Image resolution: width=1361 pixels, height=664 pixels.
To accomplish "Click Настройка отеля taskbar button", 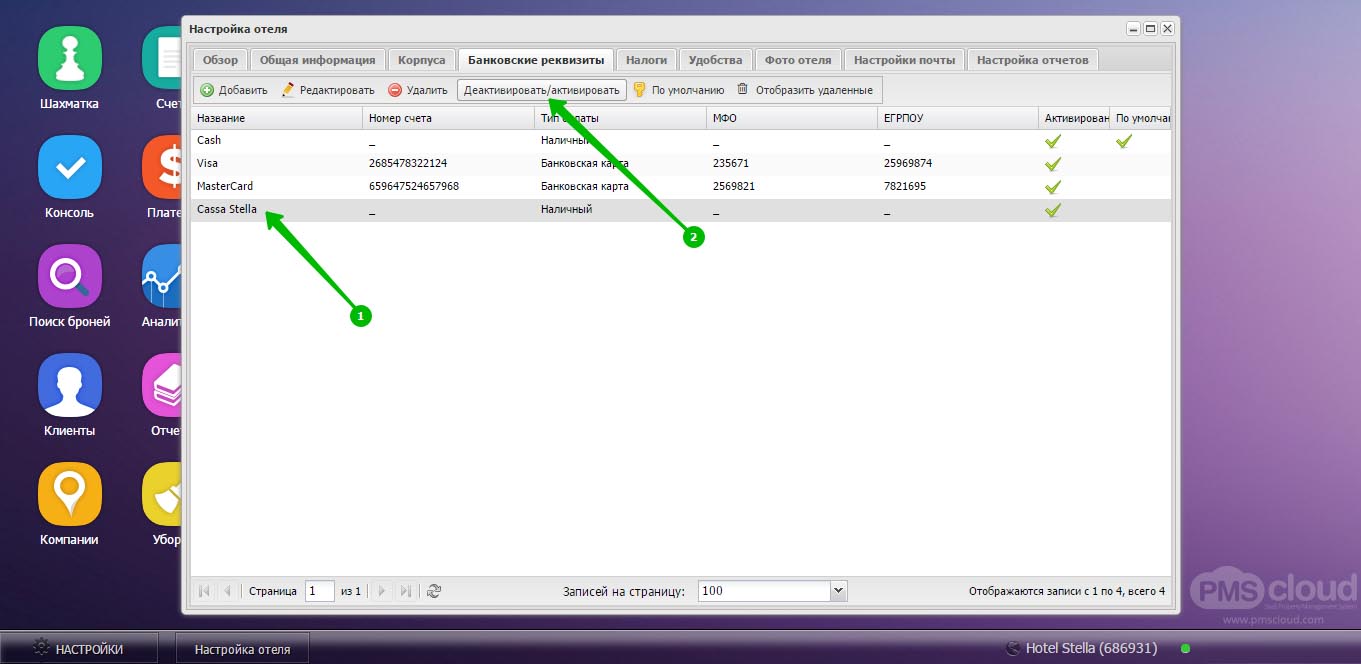I will (x=242, y=649).
